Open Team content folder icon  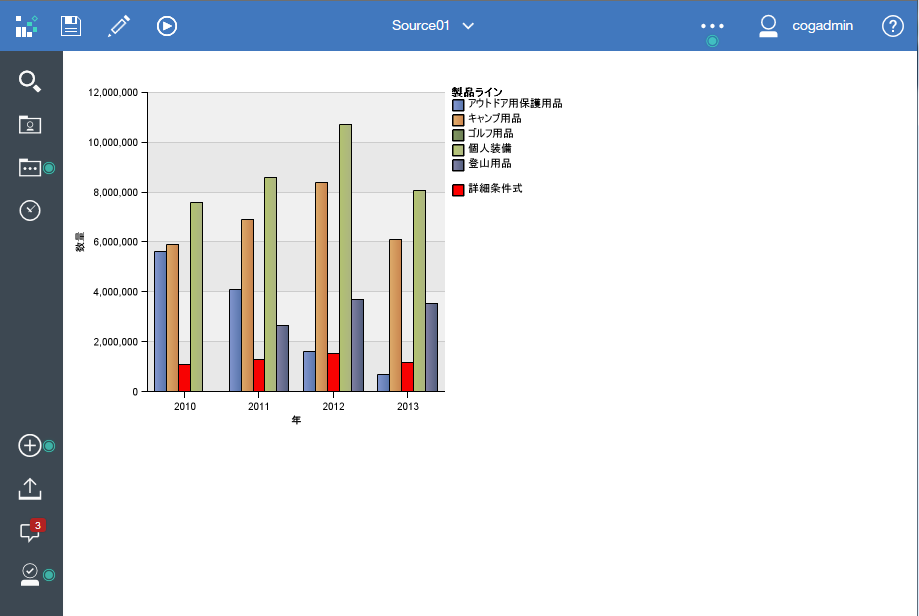coord(30,168)
